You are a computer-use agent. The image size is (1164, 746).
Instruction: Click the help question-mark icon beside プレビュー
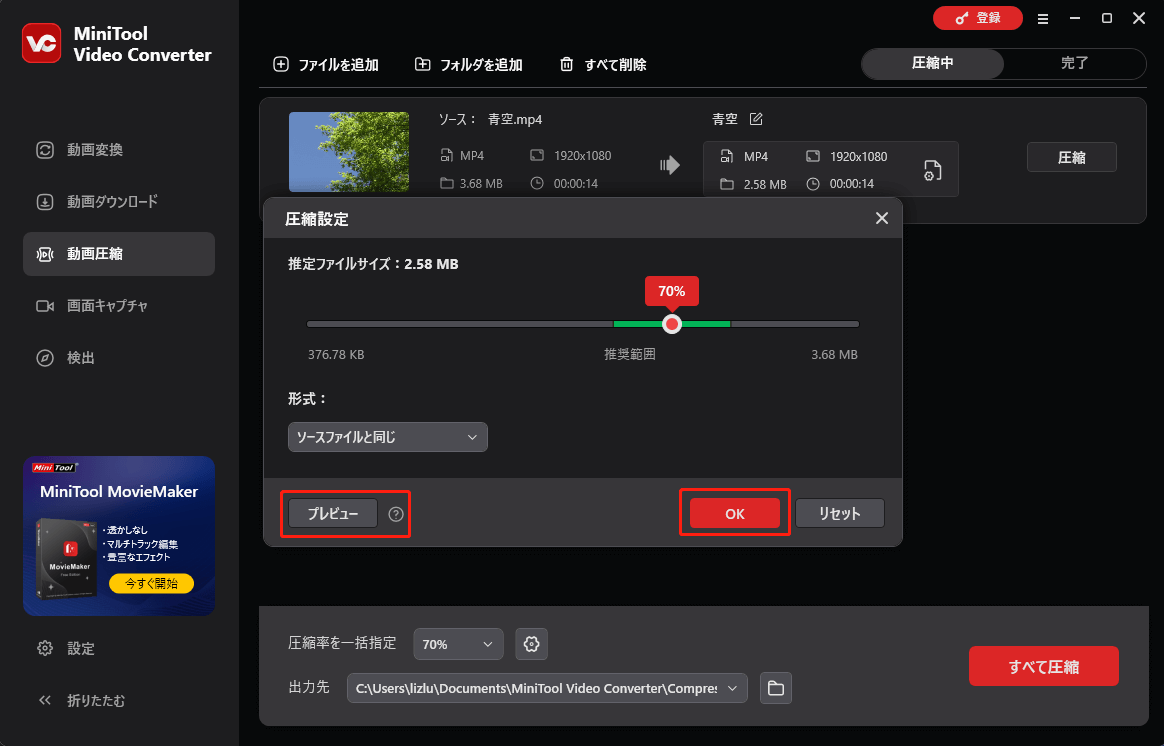tap(396, 514)
